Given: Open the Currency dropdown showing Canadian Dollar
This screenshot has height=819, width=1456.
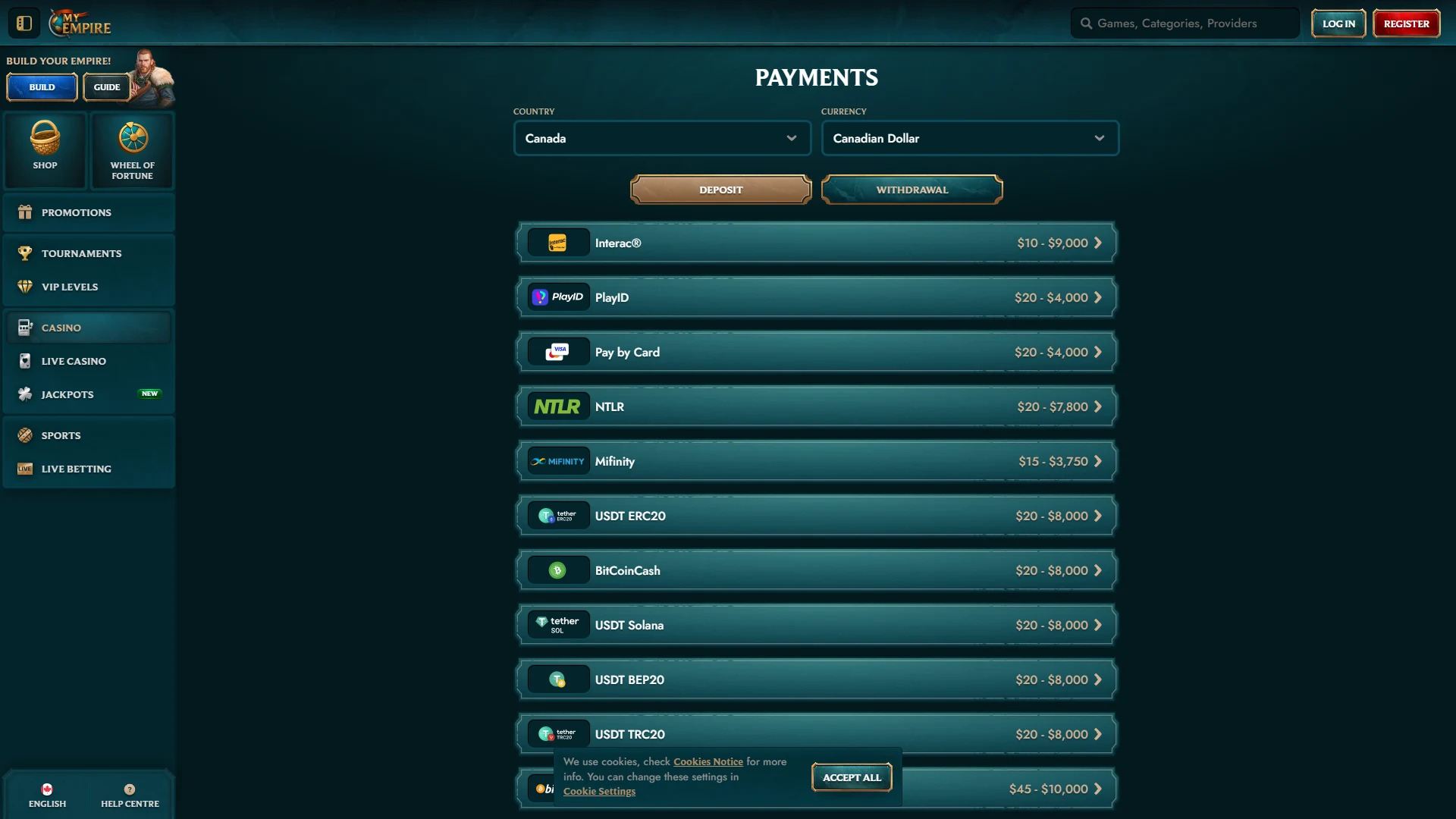Looking at the screenshot, I should click(970, 138).
